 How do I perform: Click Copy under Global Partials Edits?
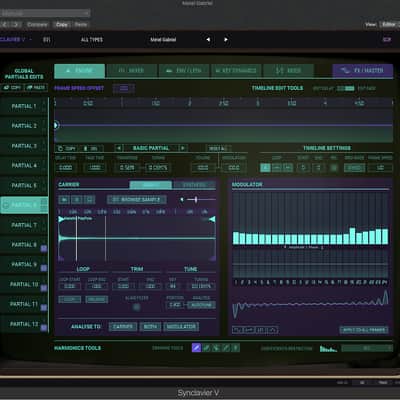tap(12, 88)
